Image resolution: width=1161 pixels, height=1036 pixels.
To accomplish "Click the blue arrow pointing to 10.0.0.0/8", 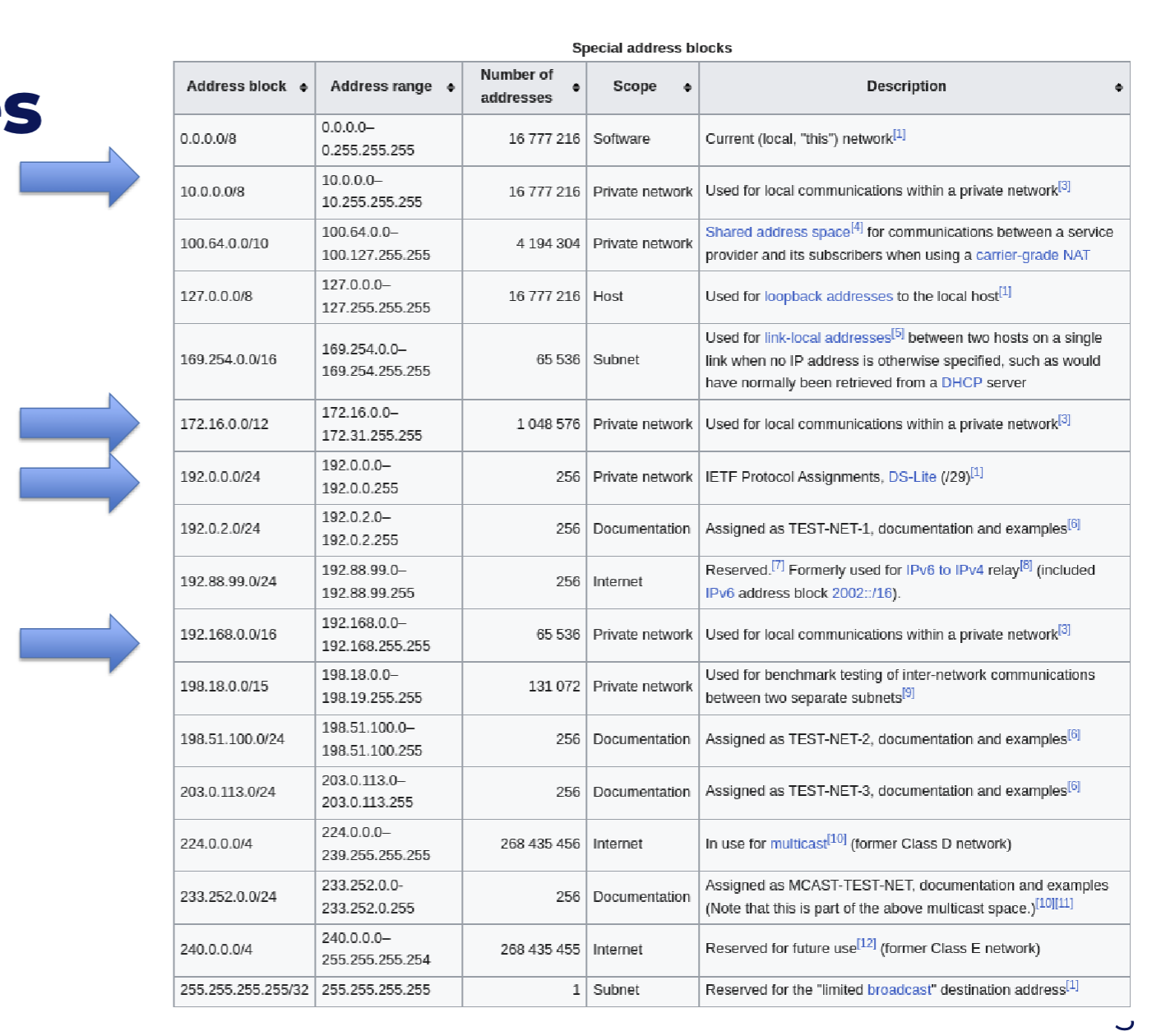I will [80, 178].
